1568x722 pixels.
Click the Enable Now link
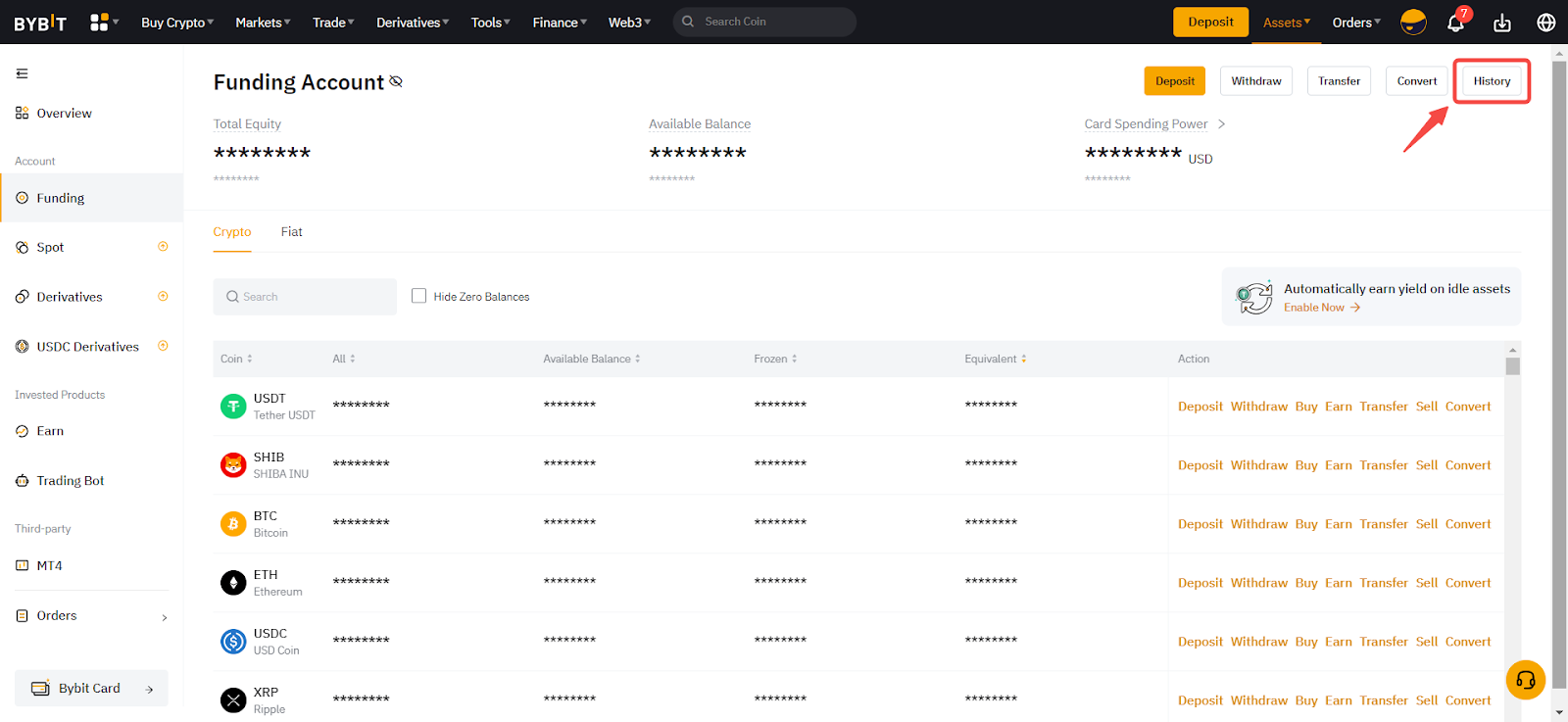tap(1321, 308)
